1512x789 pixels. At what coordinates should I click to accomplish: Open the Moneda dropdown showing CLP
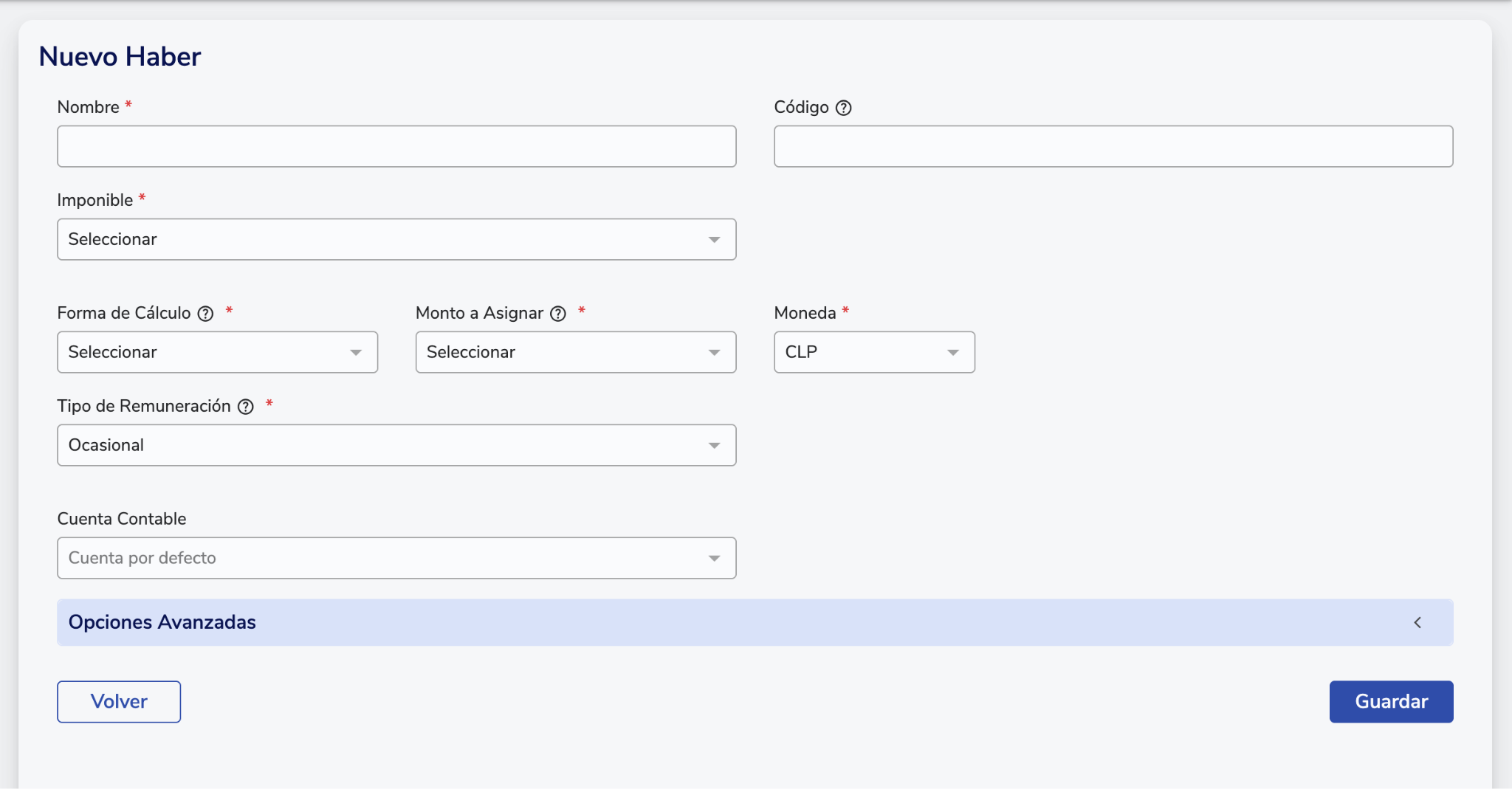tap(873, 352)
